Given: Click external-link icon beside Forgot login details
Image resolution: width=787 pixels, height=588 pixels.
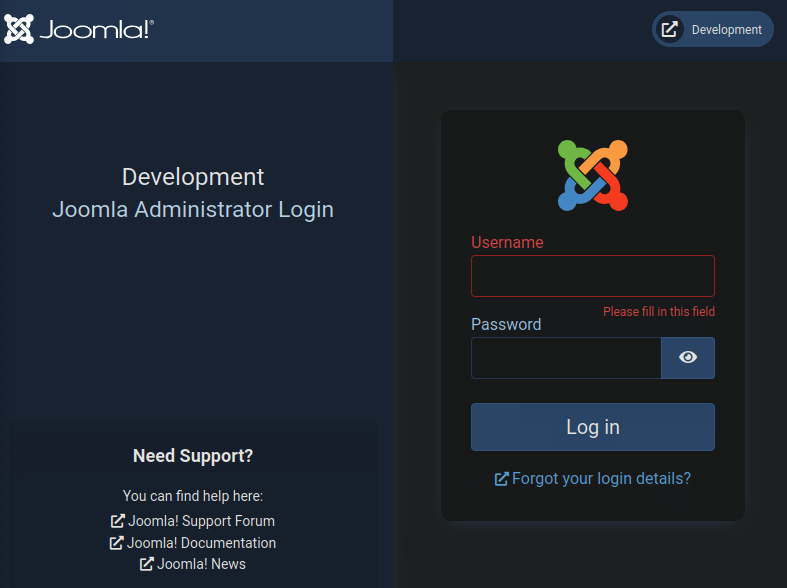Looking at the screenshot, I should click(502, 479).
